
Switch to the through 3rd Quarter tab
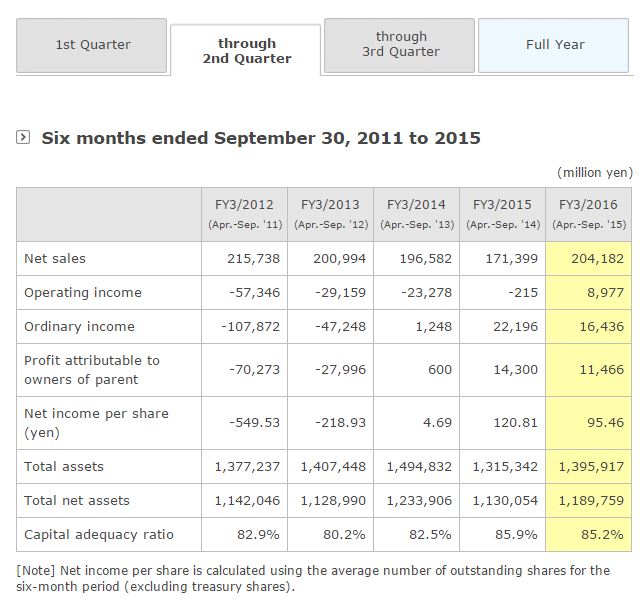point(400,45)
